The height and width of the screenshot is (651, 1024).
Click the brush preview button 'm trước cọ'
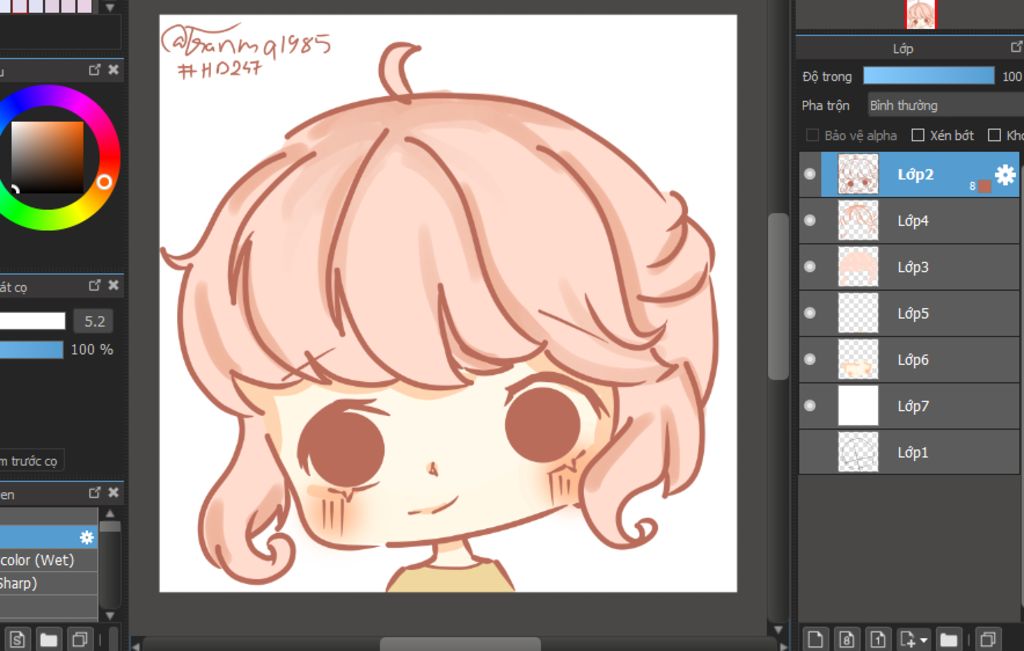point(30,461)
